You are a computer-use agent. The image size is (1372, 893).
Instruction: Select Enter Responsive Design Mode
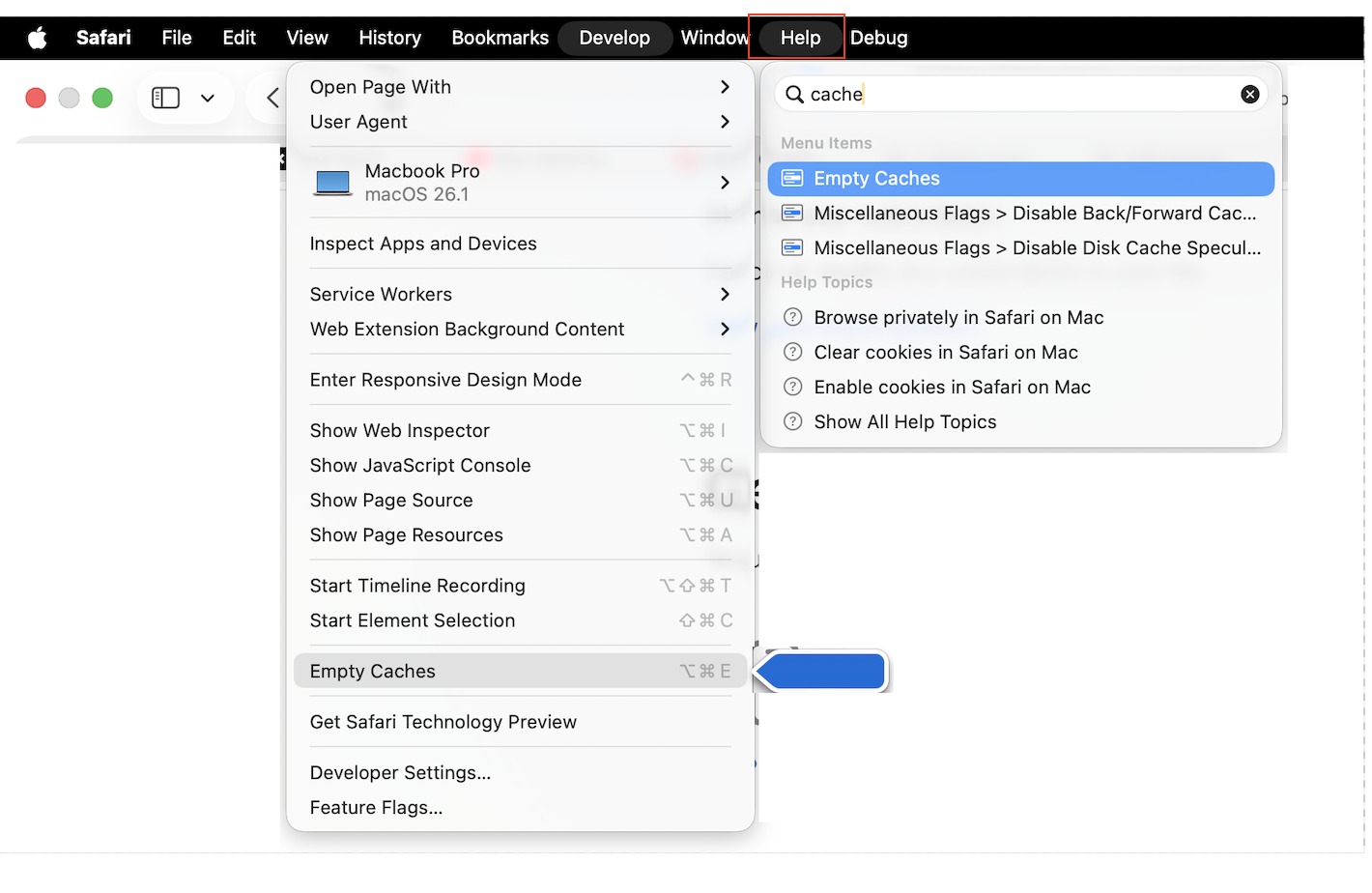pos(521,380)
